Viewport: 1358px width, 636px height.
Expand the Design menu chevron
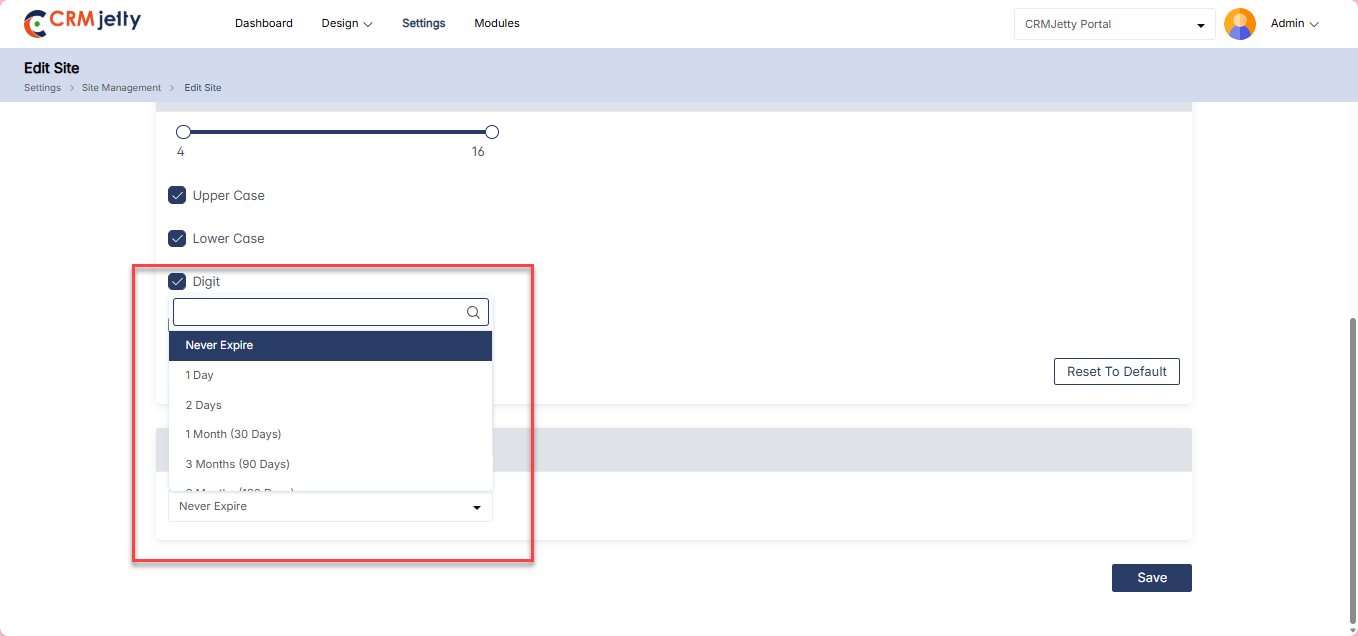tap(368, 24)
